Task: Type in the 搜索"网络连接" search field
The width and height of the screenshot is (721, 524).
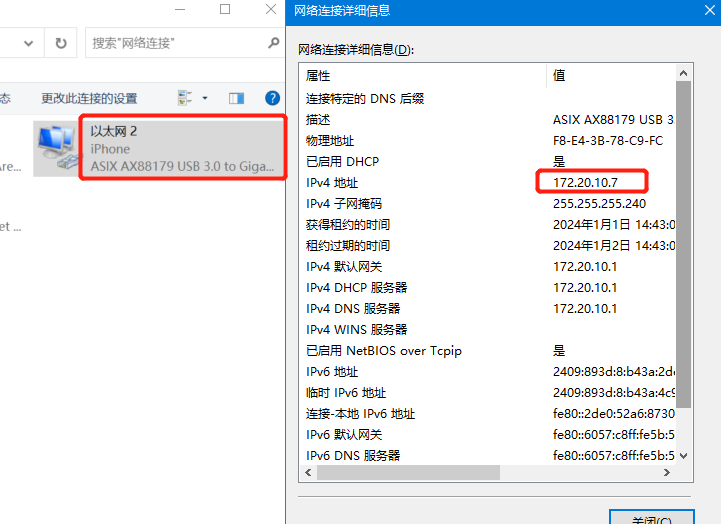Action: point(175,43)
